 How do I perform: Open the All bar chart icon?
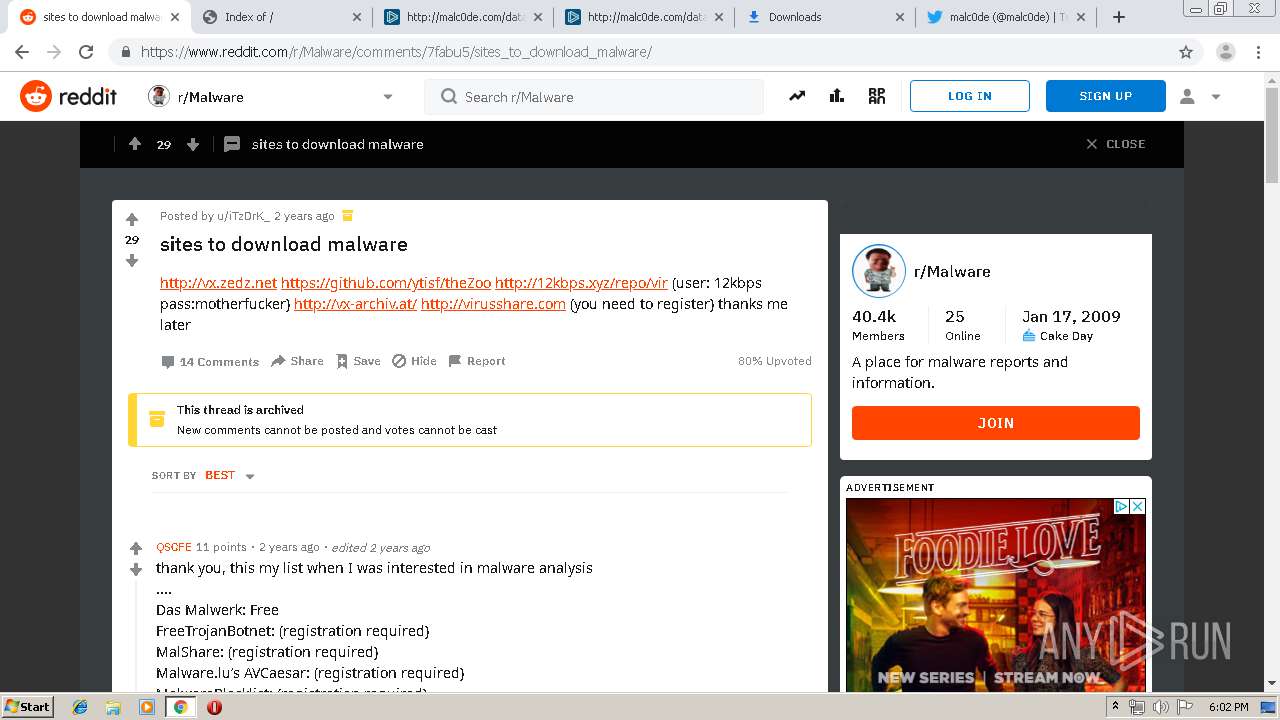[837, 96]
